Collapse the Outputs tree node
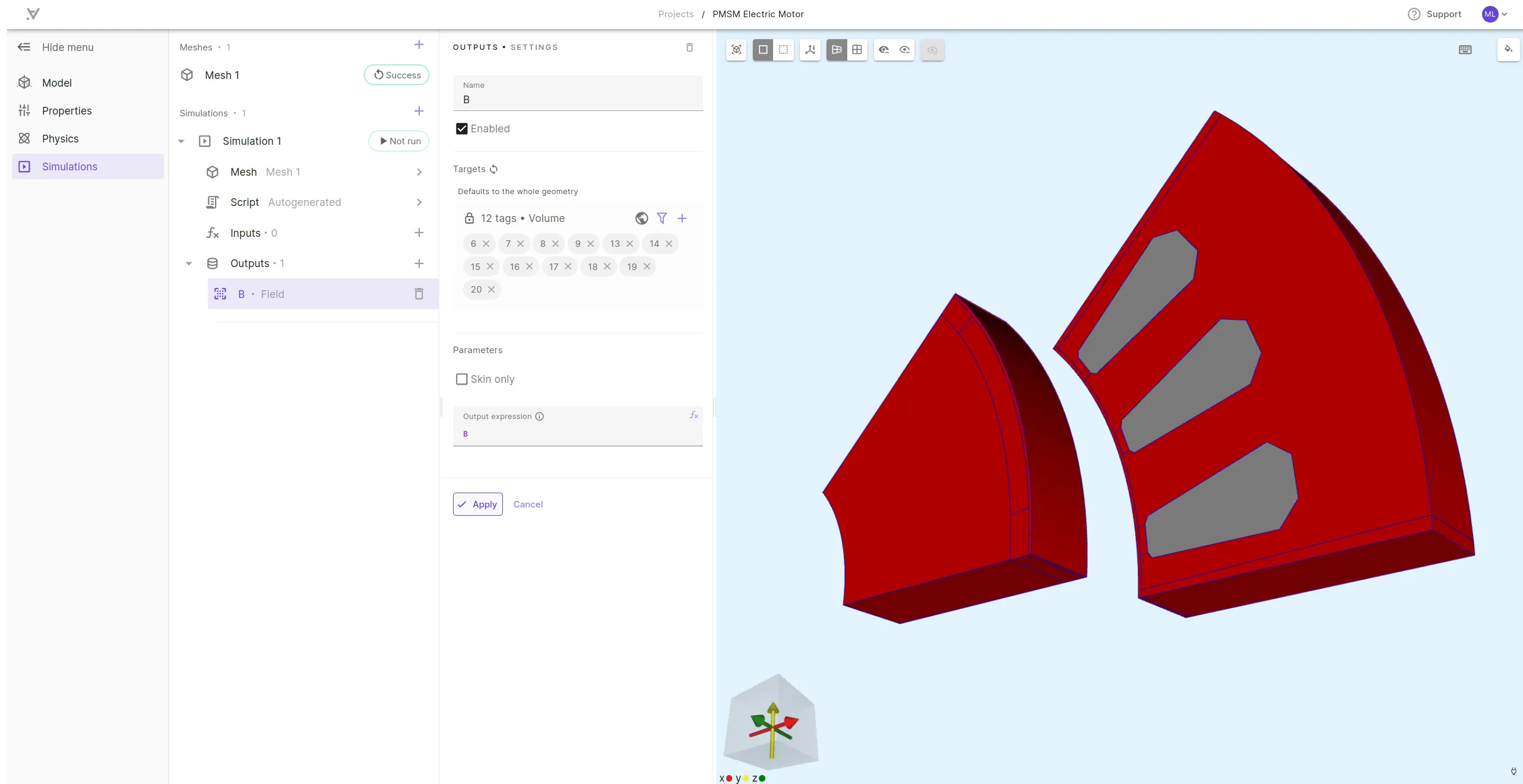Screen dimensions: 1523x784 [189, 264]
